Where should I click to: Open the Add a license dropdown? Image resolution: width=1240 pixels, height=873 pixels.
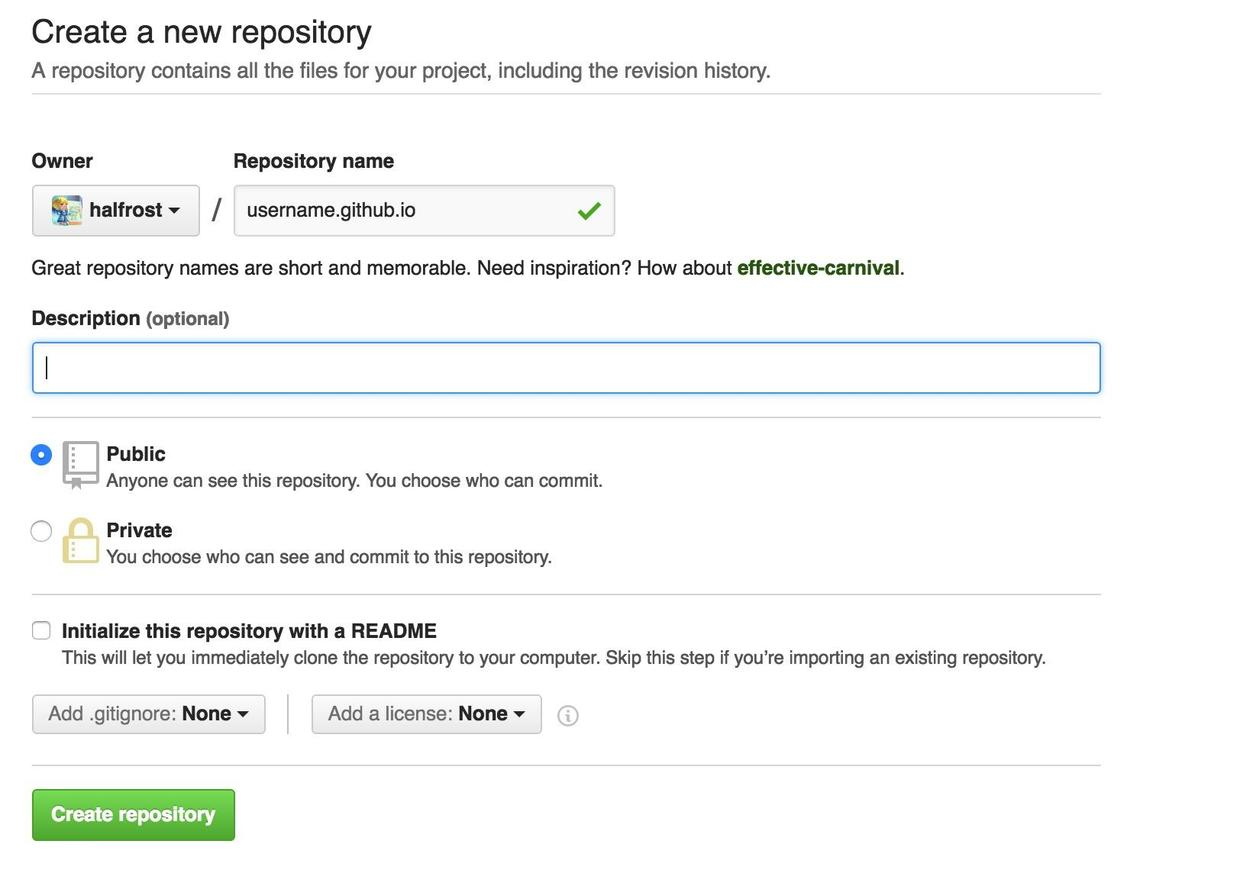(x=427, y=714)
